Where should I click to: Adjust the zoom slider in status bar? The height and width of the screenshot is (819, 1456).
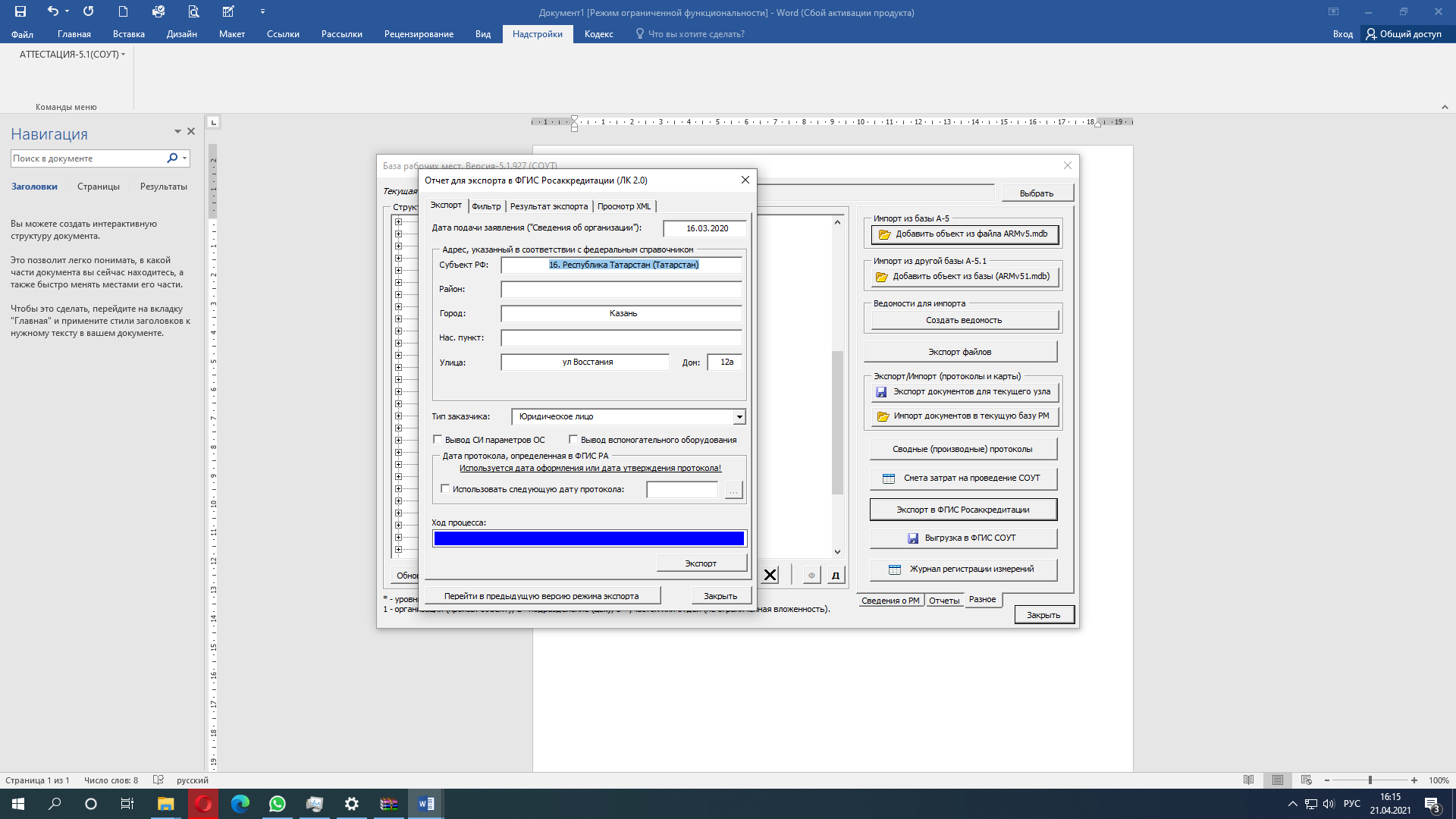(x=1370, y=780)
